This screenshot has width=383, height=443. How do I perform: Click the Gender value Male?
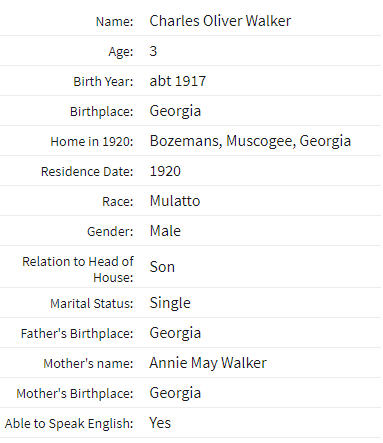(165, 231)
